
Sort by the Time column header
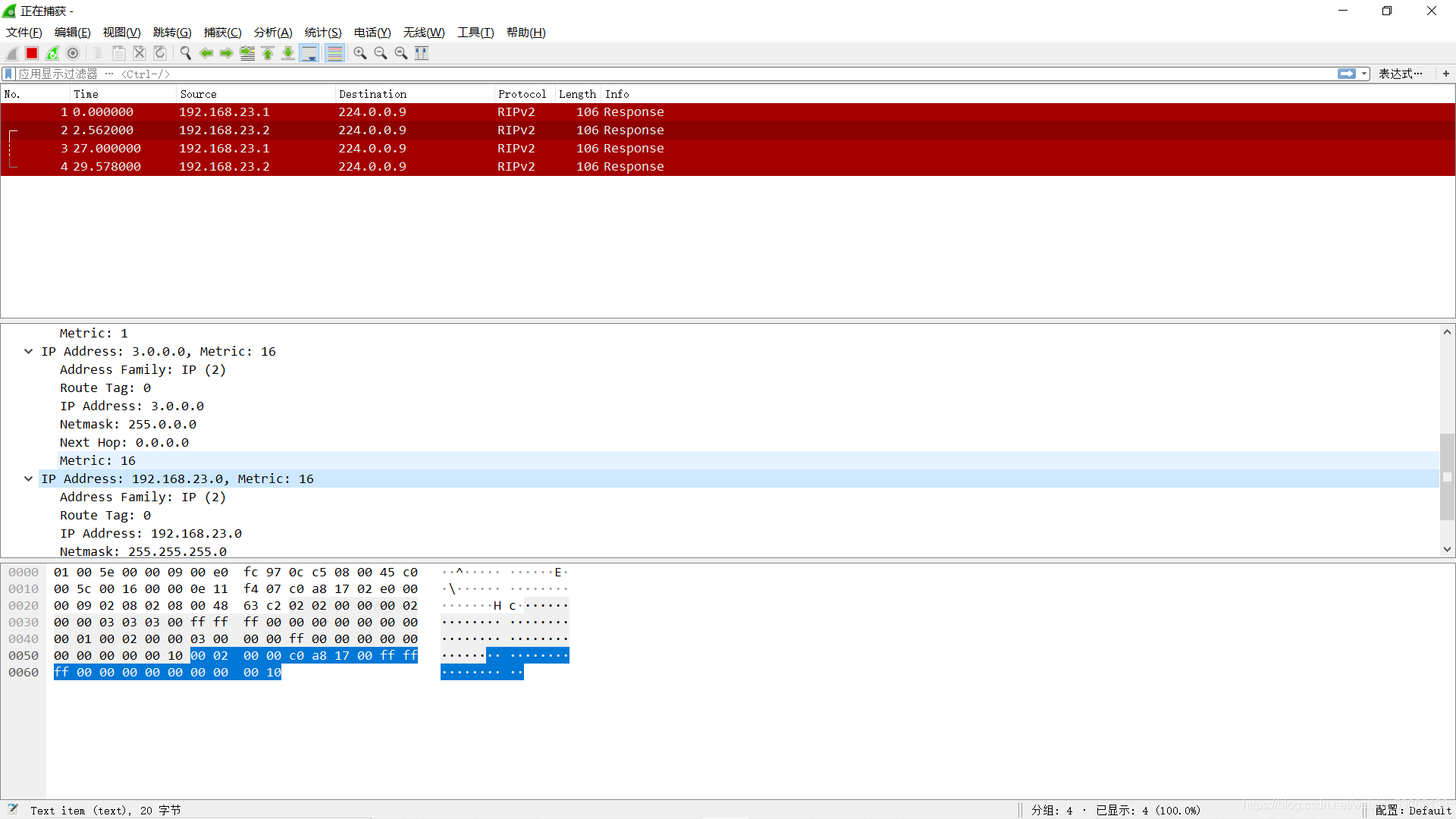point(123,94)
